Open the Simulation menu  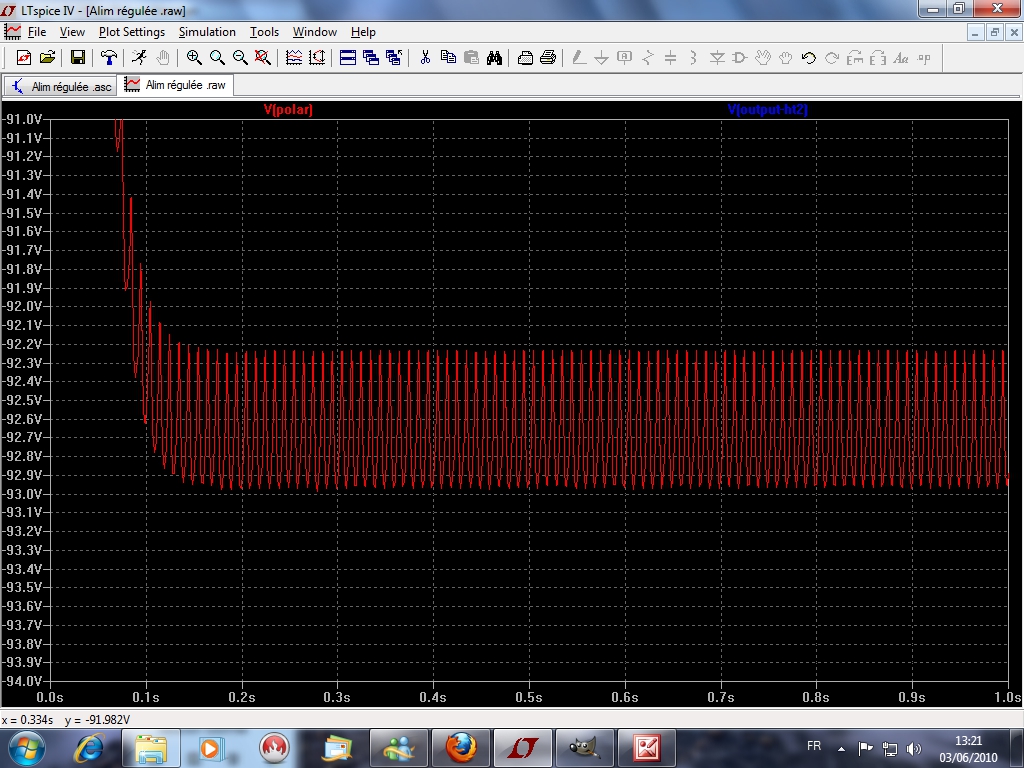point(207,31)
